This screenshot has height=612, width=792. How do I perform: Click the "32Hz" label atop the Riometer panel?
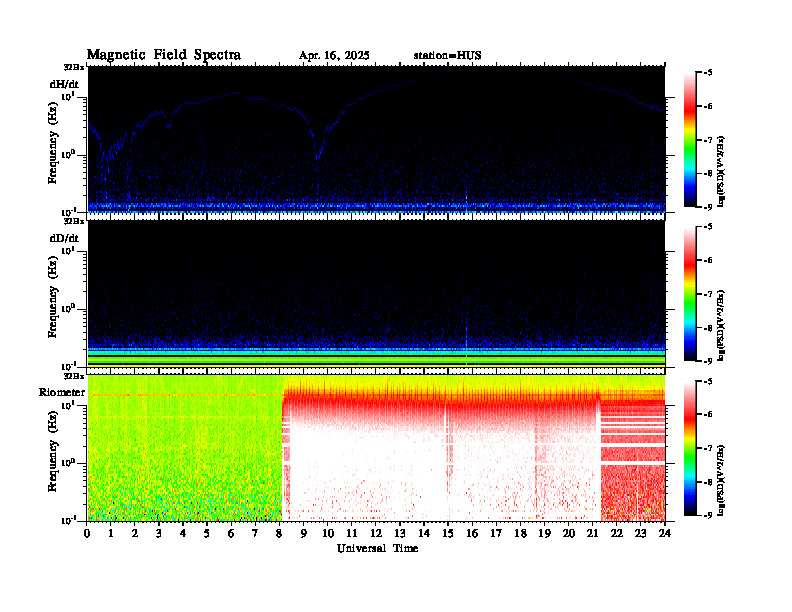[x=74, y=376]
